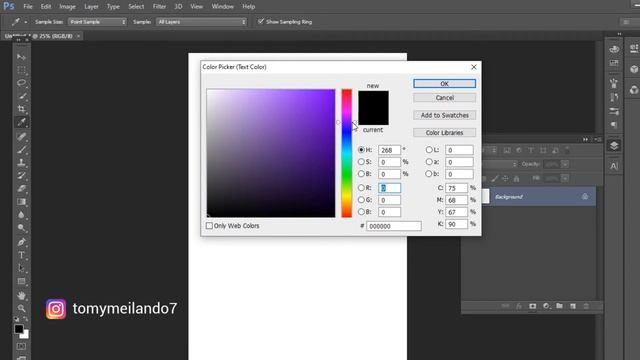Open the Filter menu
640x360 pixels.
(159, 7)
